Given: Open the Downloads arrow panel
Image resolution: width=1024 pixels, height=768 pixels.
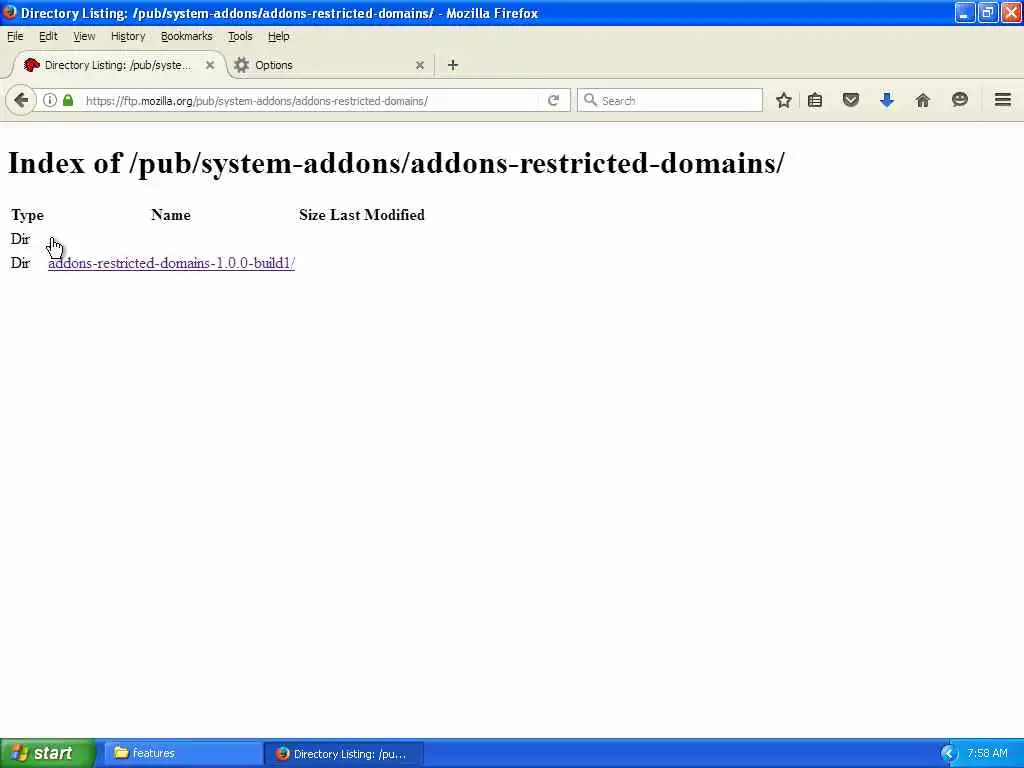Looking at the screenshot, I should click(x=886, y=101).
